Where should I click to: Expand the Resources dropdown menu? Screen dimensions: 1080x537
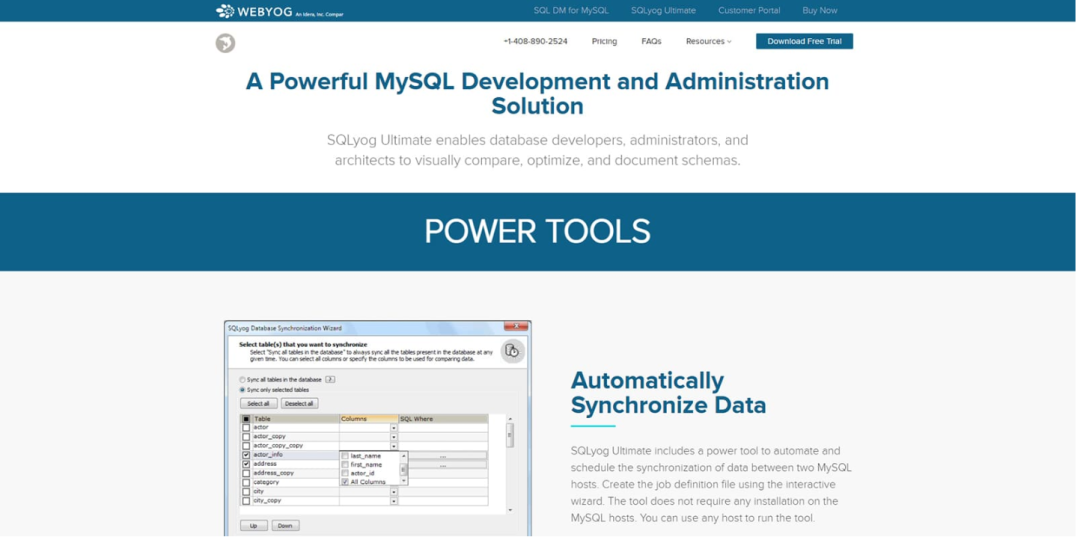709,41
